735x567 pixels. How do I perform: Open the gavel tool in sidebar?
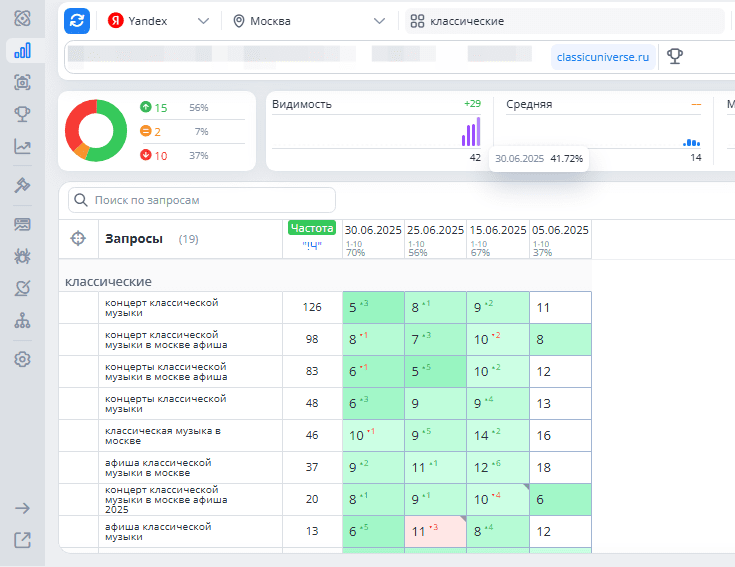[22, 185]
